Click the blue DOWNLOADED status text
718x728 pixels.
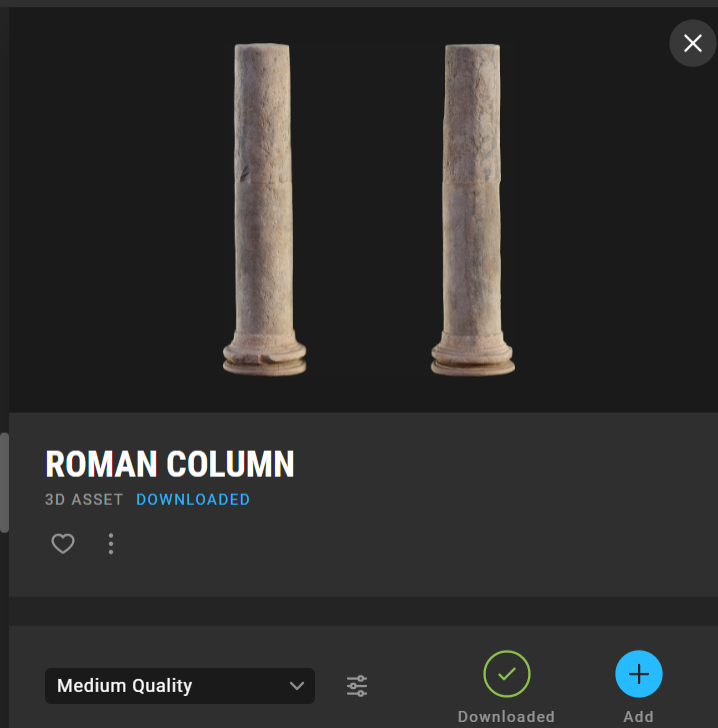tap(193, 500)
